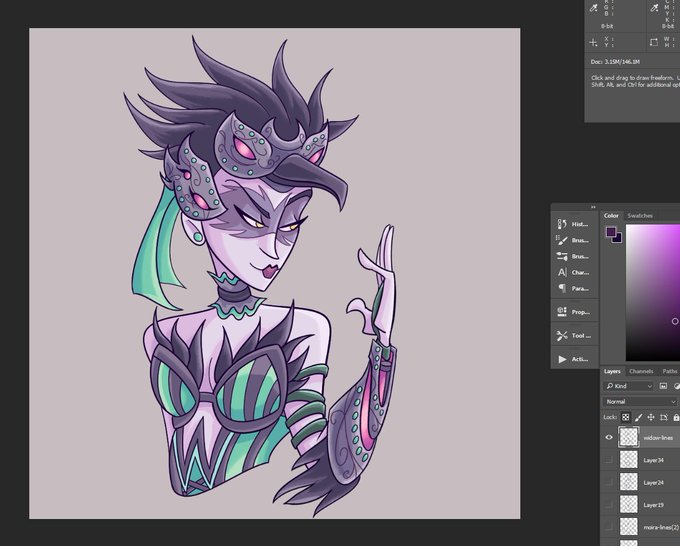Open the Actions panel play icon
The image size is (680, 546).
pyautogui.click(x=562, y=359)
